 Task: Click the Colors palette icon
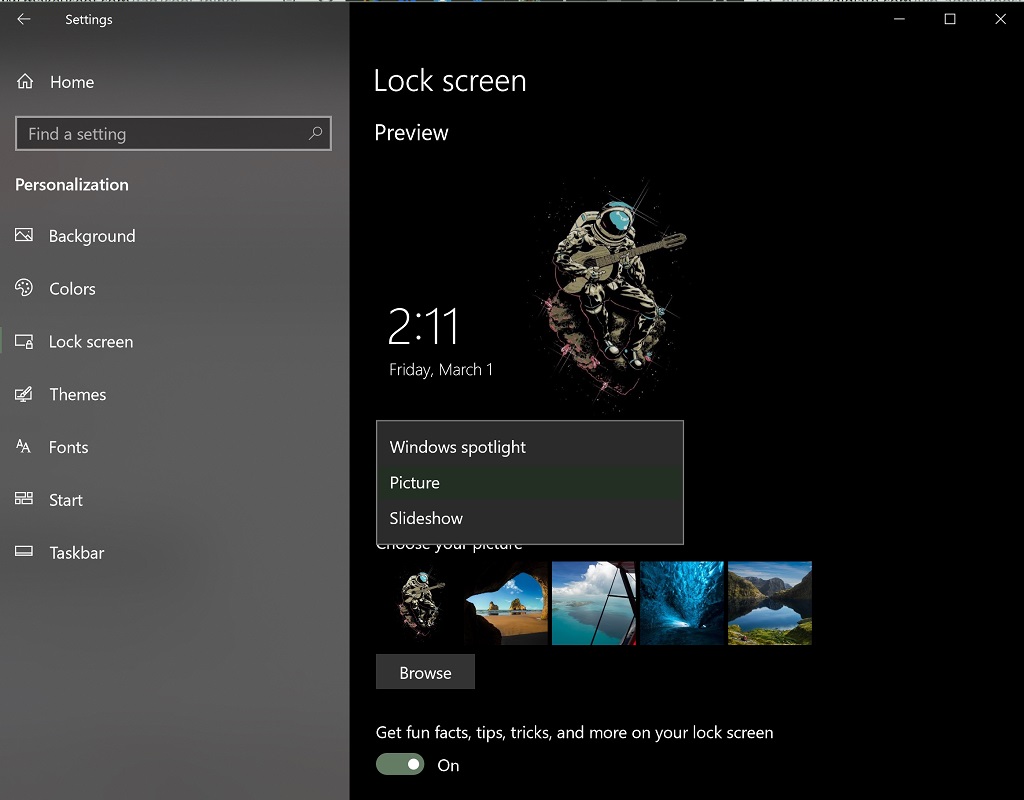click(x=24, y=288)
